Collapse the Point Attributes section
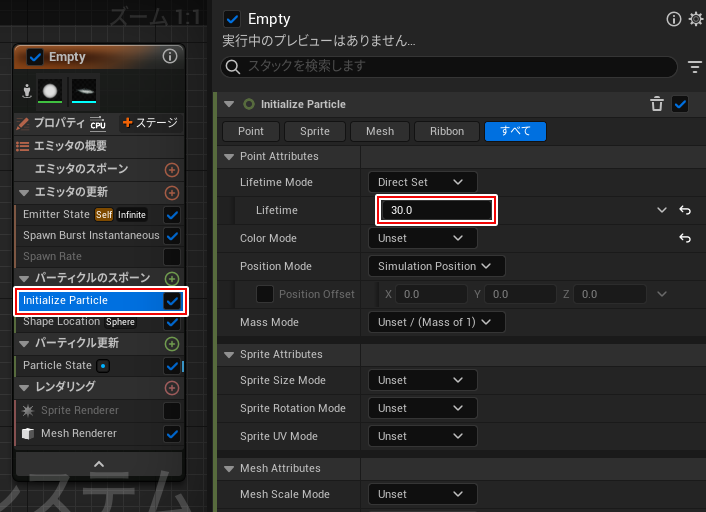 tap(229, 157)
